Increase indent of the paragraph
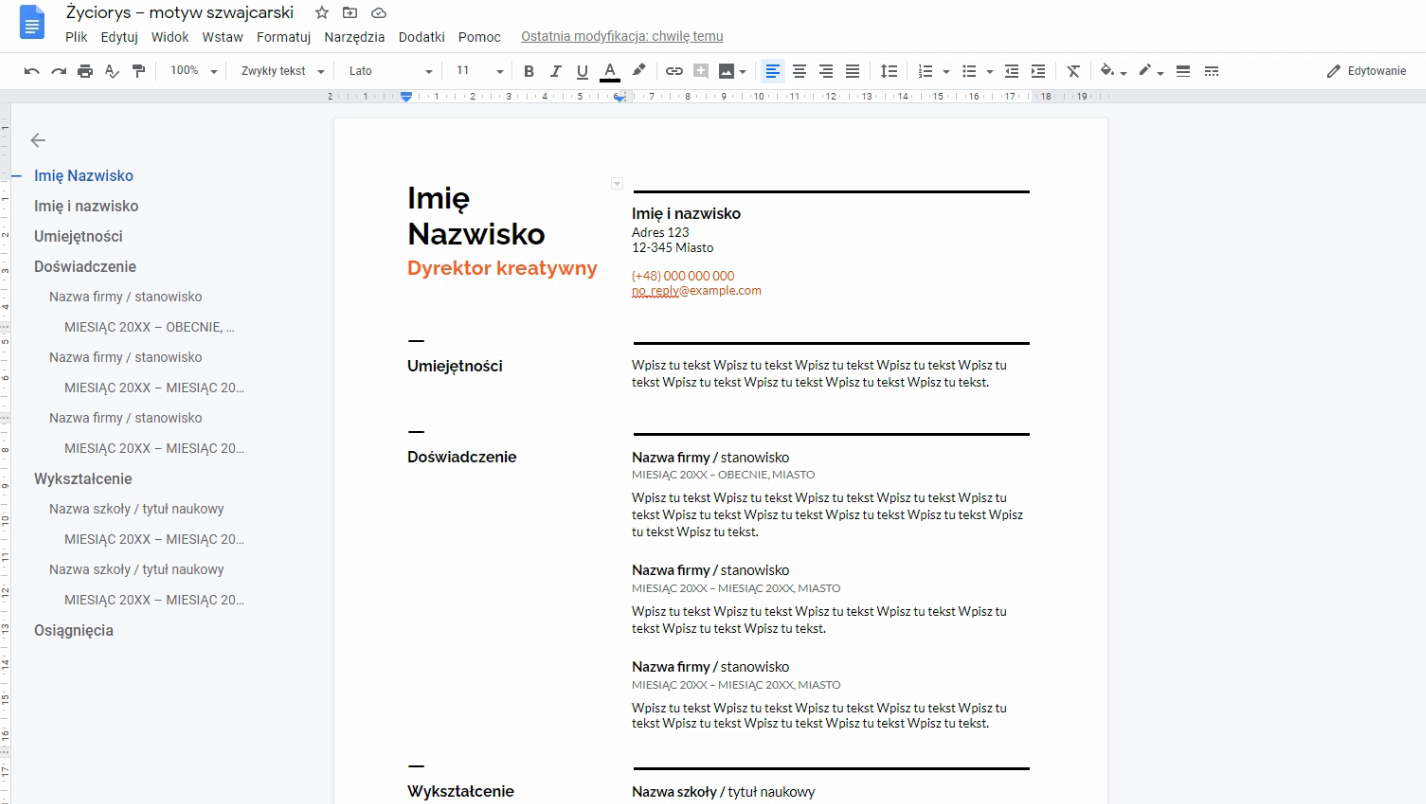The height and width of the screenshot is (804, 1426). (x=1038, y=71)
